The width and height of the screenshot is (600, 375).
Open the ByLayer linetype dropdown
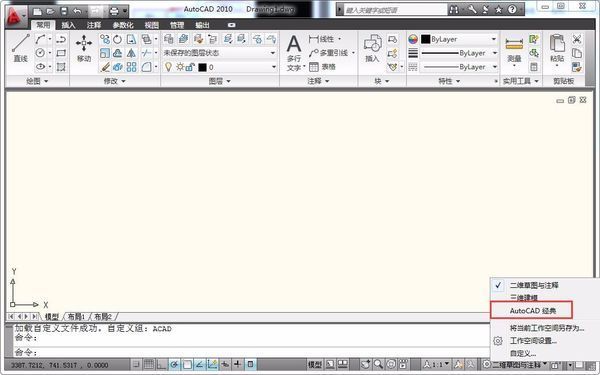[x=459, y=67]
